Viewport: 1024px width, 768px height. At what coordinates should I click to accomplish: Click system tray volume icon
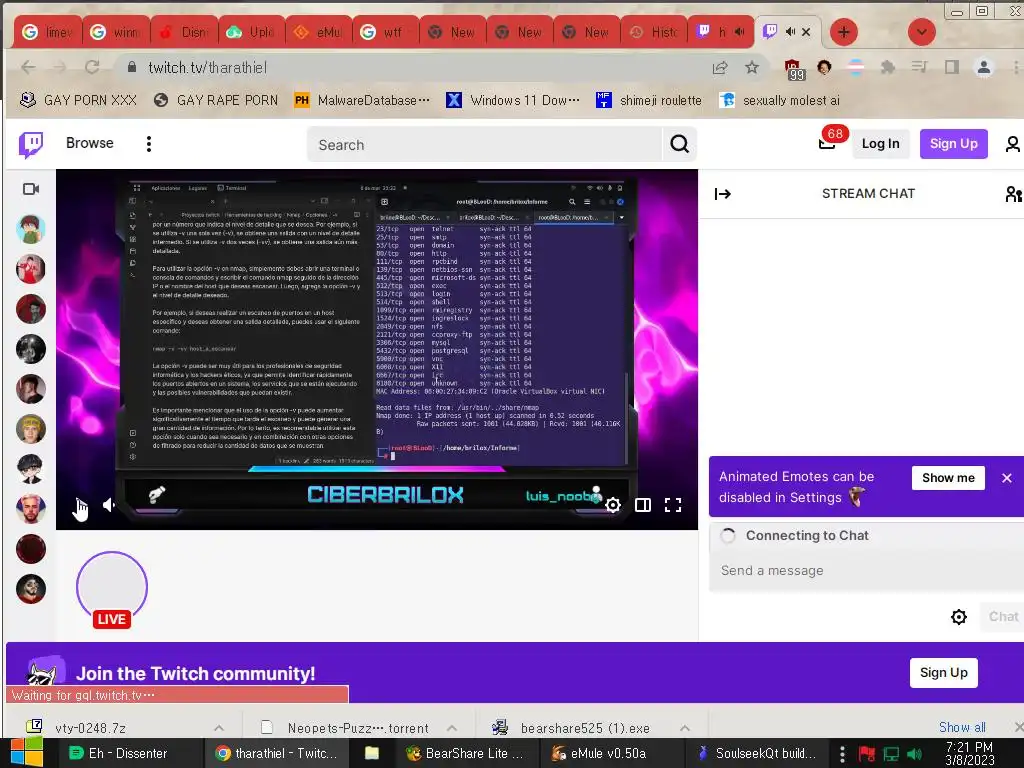point(914,754)
